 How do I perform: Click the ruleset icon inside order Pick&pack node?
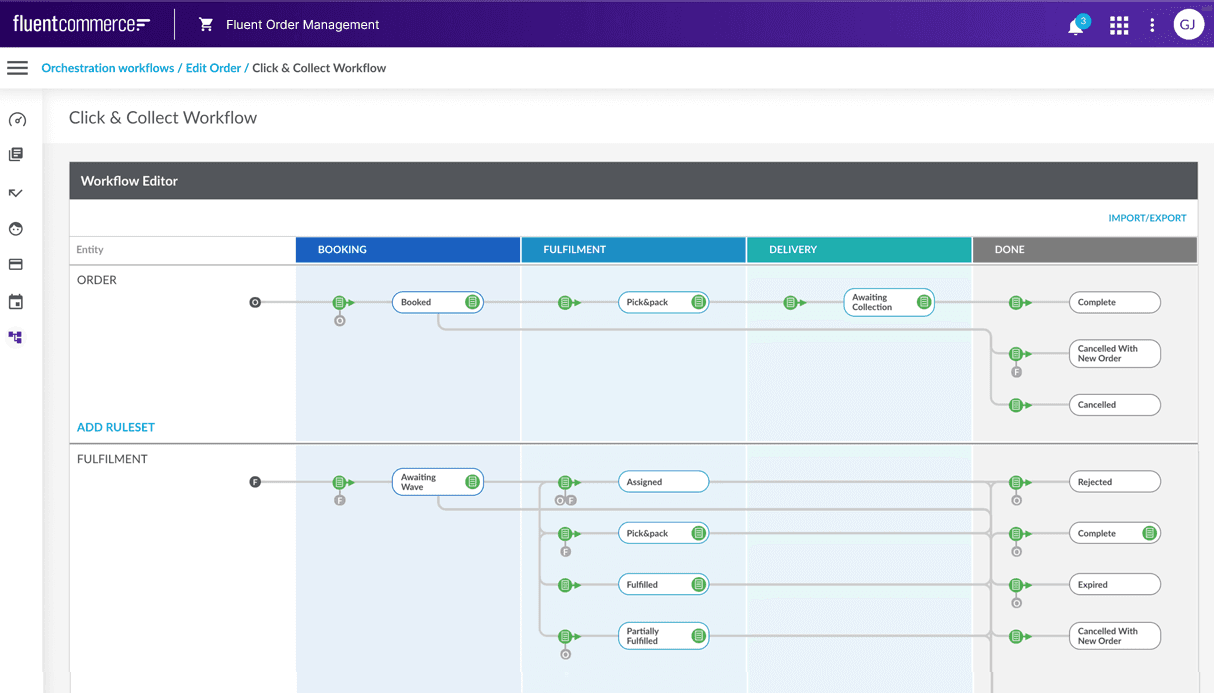coord(698,302)
